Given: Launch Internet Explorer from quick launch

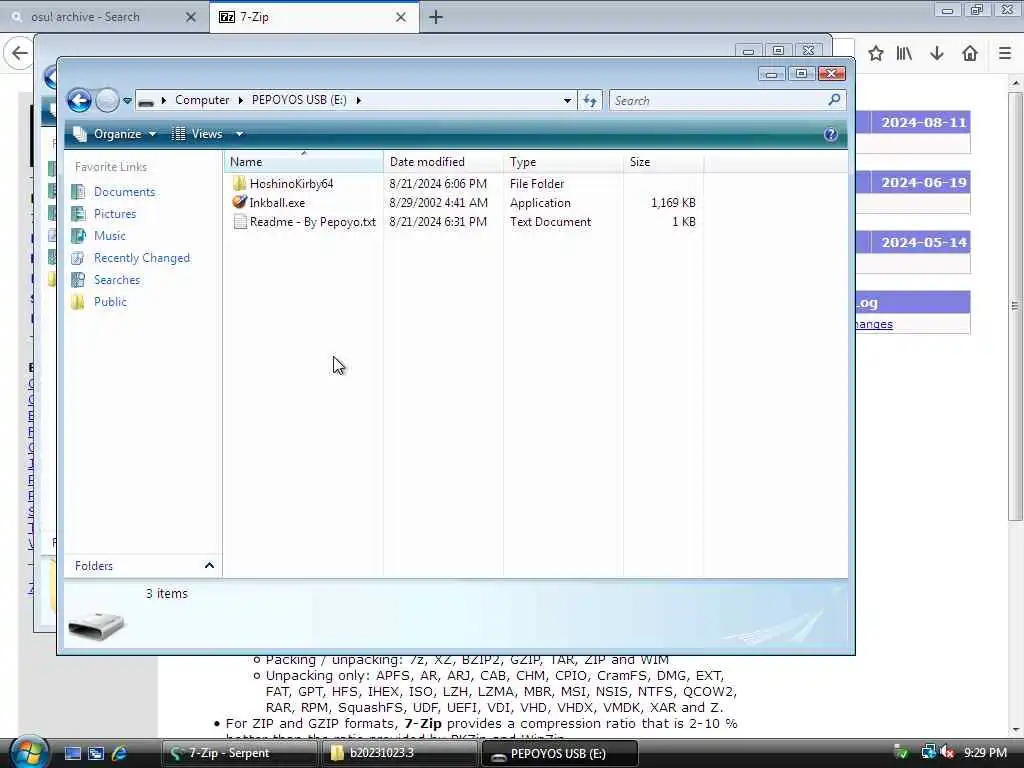Looking at the screenshot, I should pyautogui.click(x=119, y=754).
